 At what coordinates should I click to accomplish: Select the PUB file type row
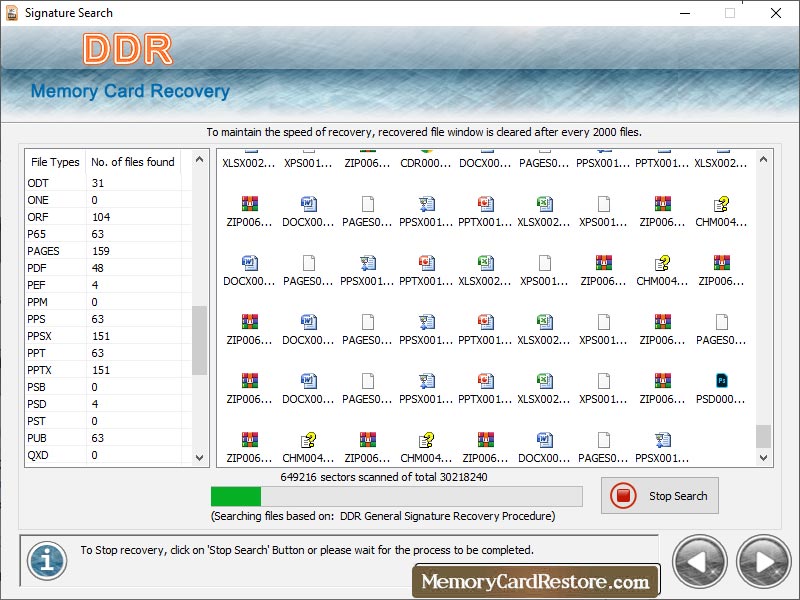pyautogui.click(x=109, y=438)
